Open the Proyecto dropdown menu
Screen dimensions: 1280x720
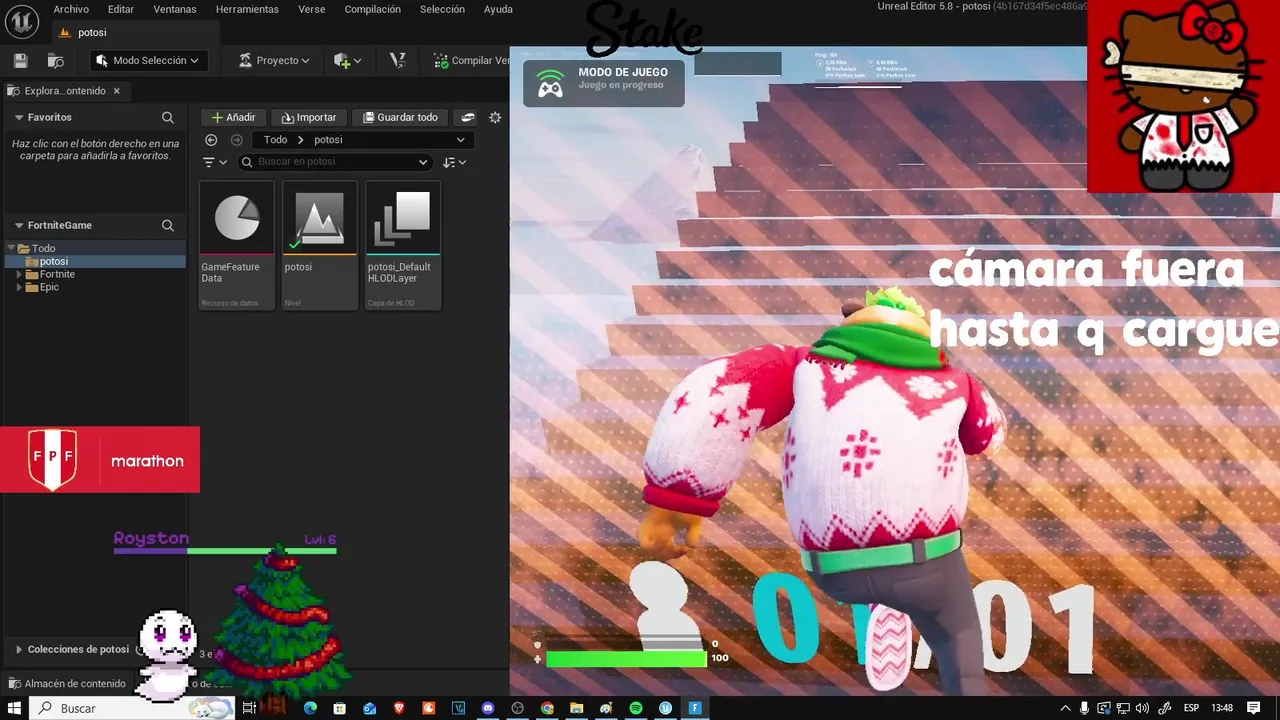click(x=274, y=61)
